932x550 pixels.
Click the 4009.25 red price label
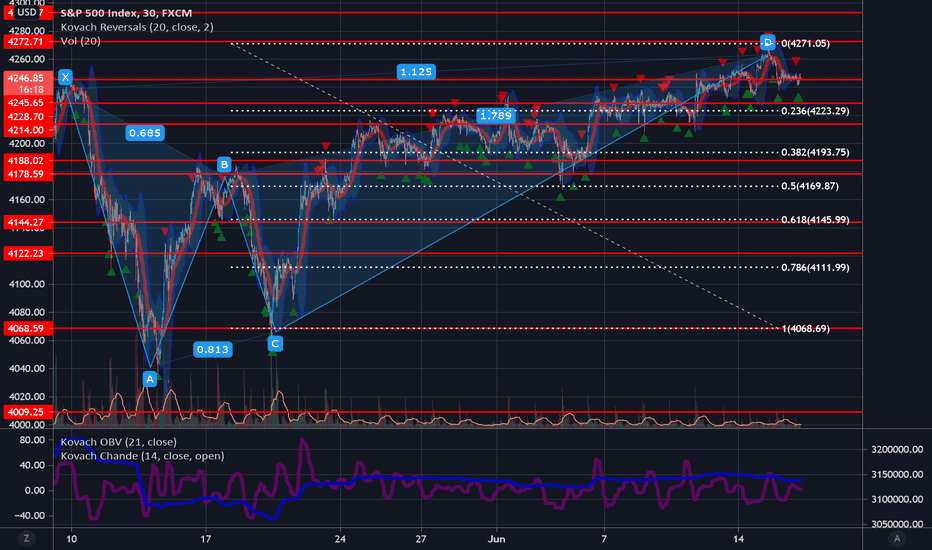point(28,412)
